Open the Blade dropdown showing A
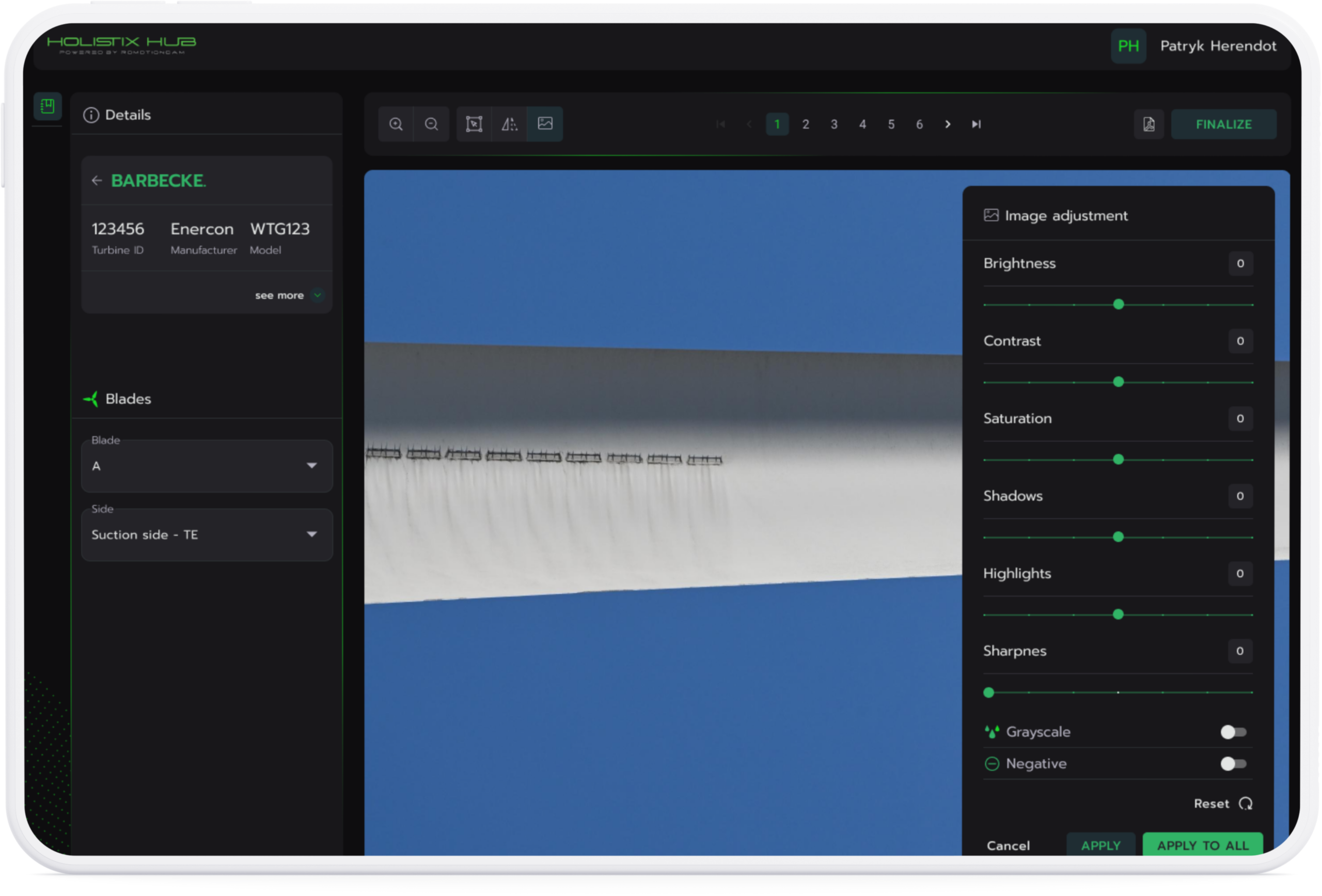 pos(207,466)
